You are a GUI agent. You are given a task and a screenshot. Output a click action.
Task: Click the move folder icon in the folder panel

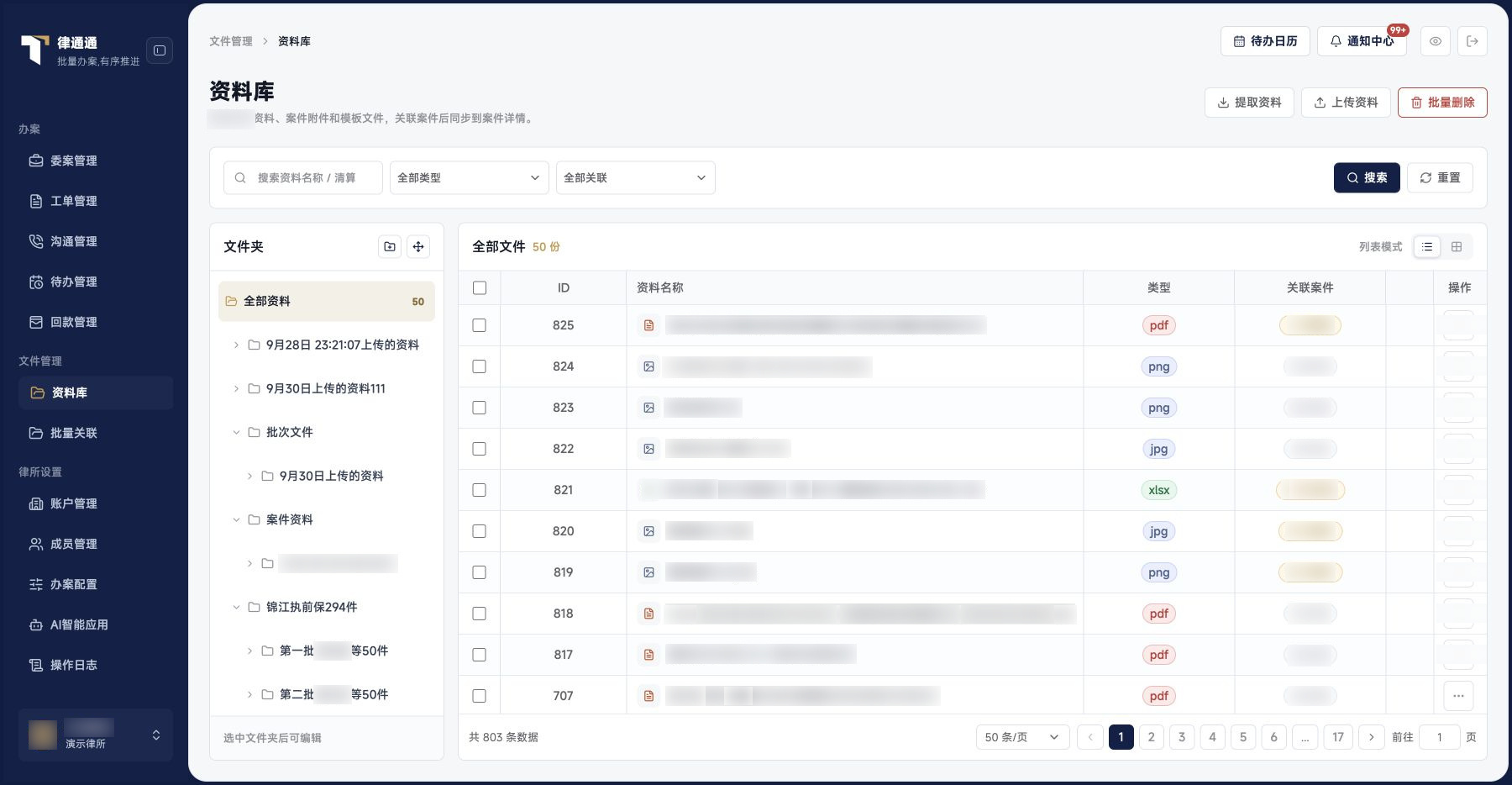point(418,246)
